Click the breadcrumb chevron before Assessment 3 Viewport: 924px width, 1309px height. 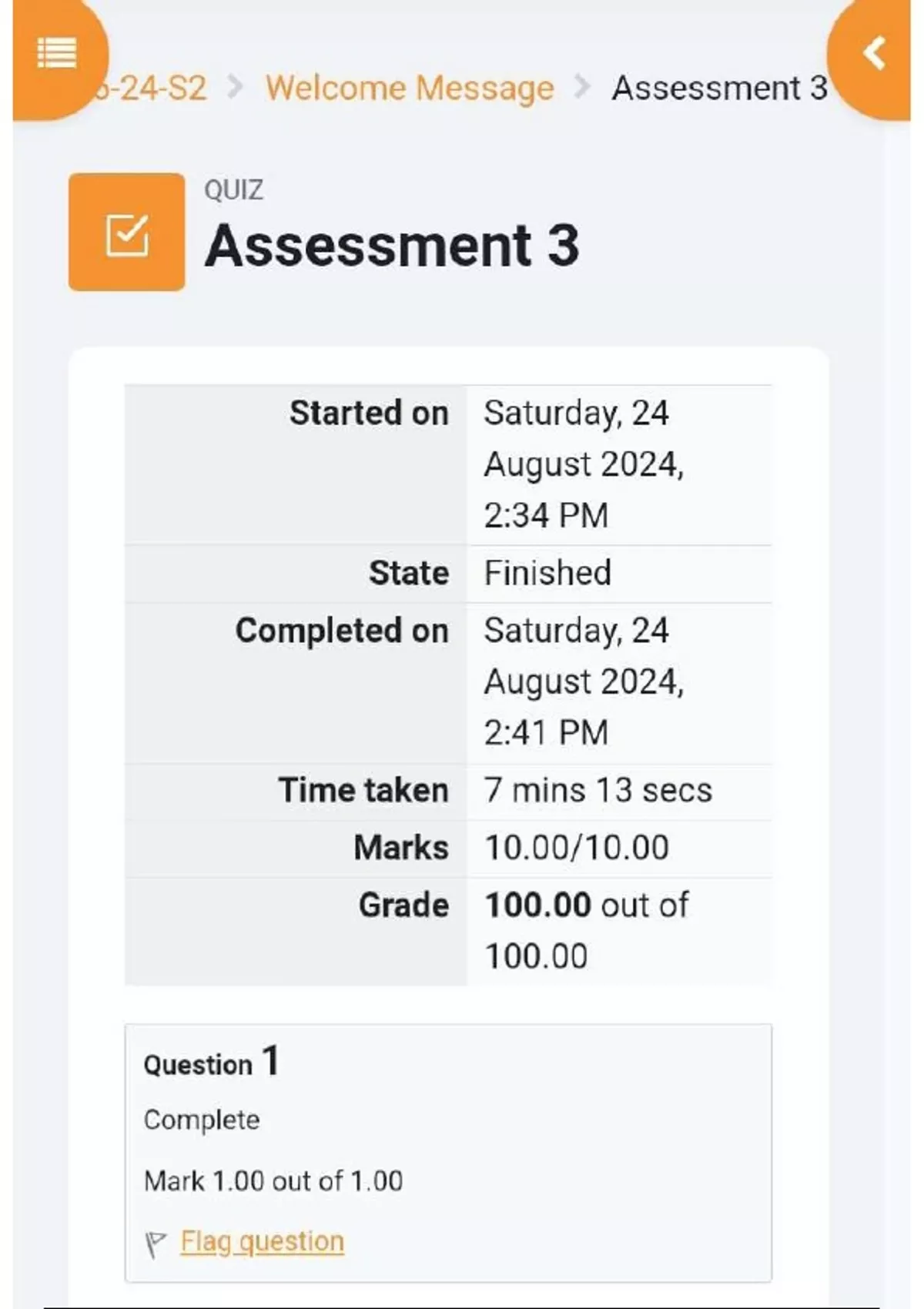[583, 87]
